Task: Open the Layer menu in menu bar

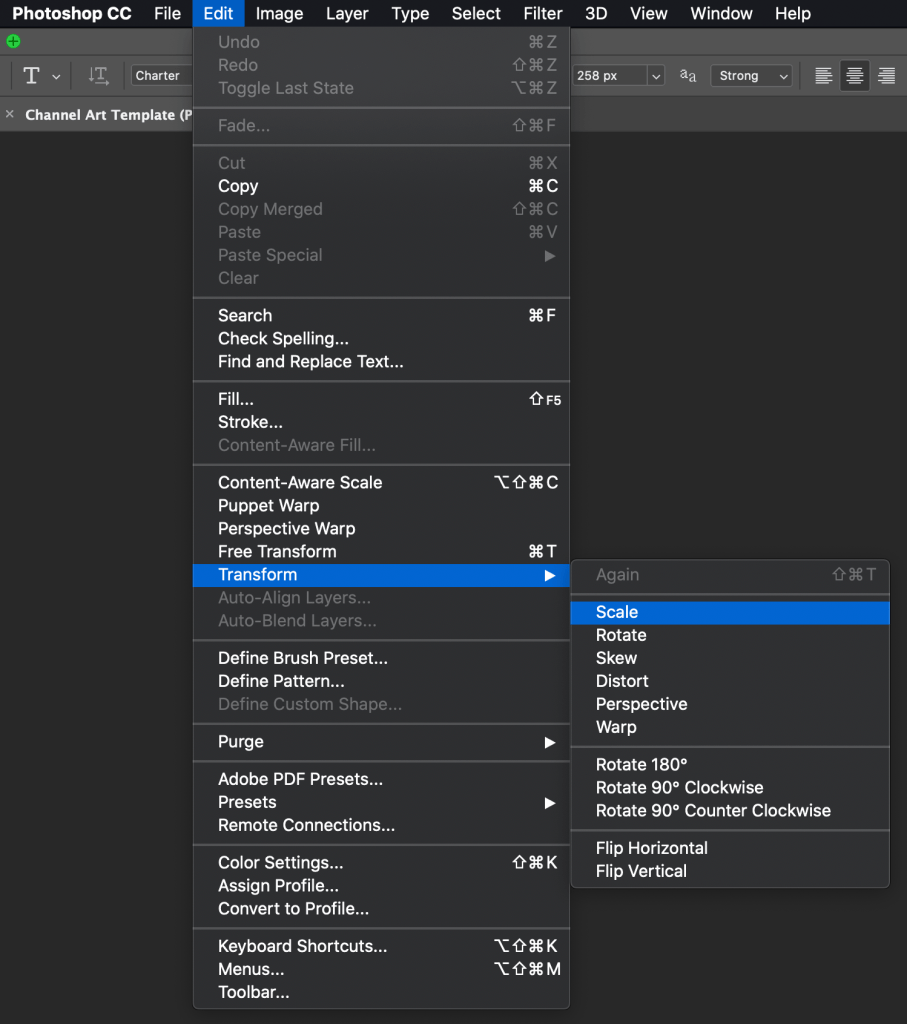Action: pyautogui.click(x=347, y=14)
